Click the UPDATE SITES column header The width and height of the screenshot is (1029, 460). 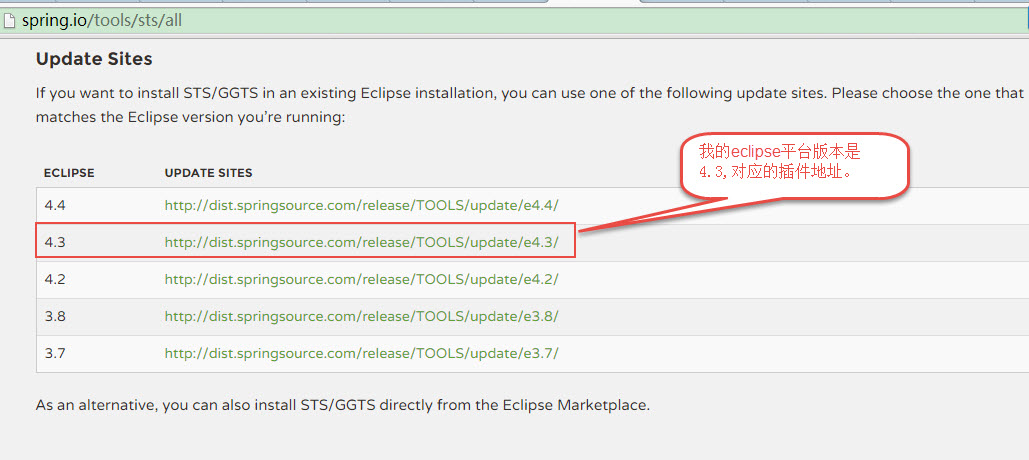(x=209, y=173)
